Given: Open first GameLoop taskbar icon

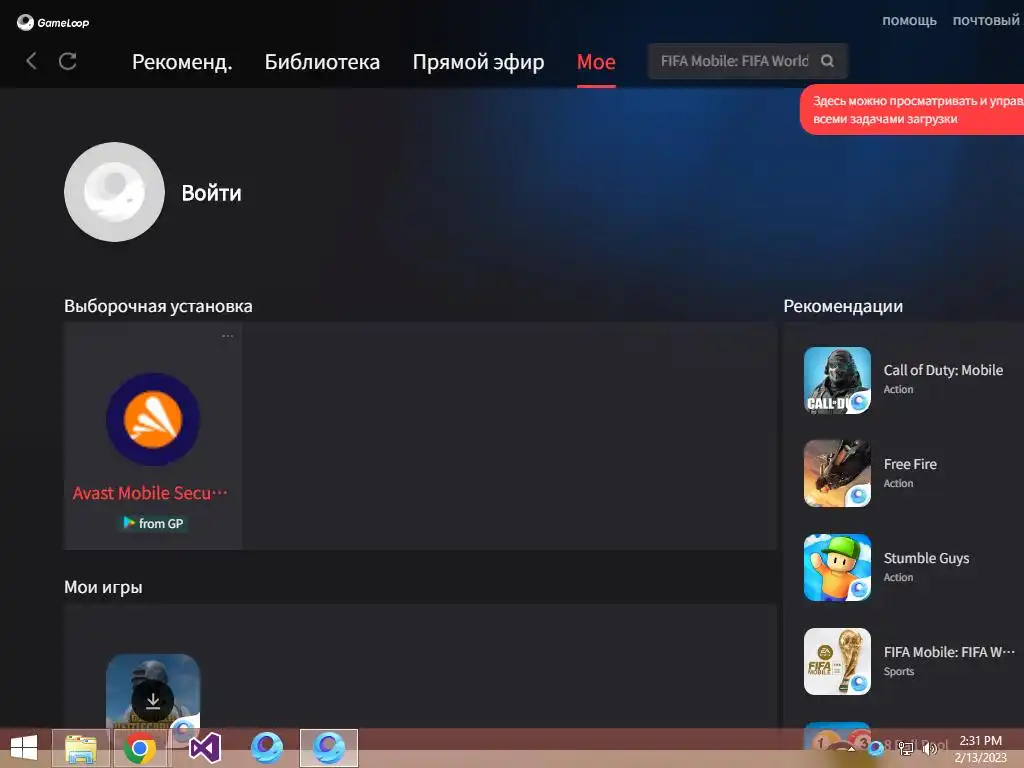Looking at the screenshot, I should click(267, 748).
